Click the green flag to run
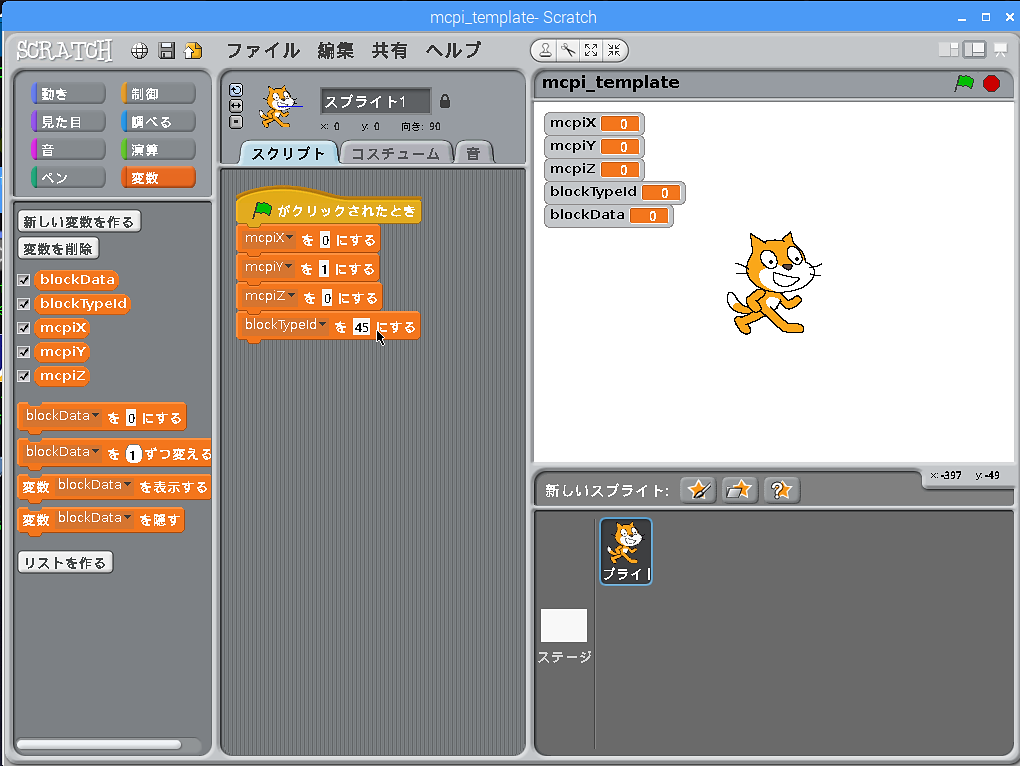The image size is (1020, 766). coord(964,83)
